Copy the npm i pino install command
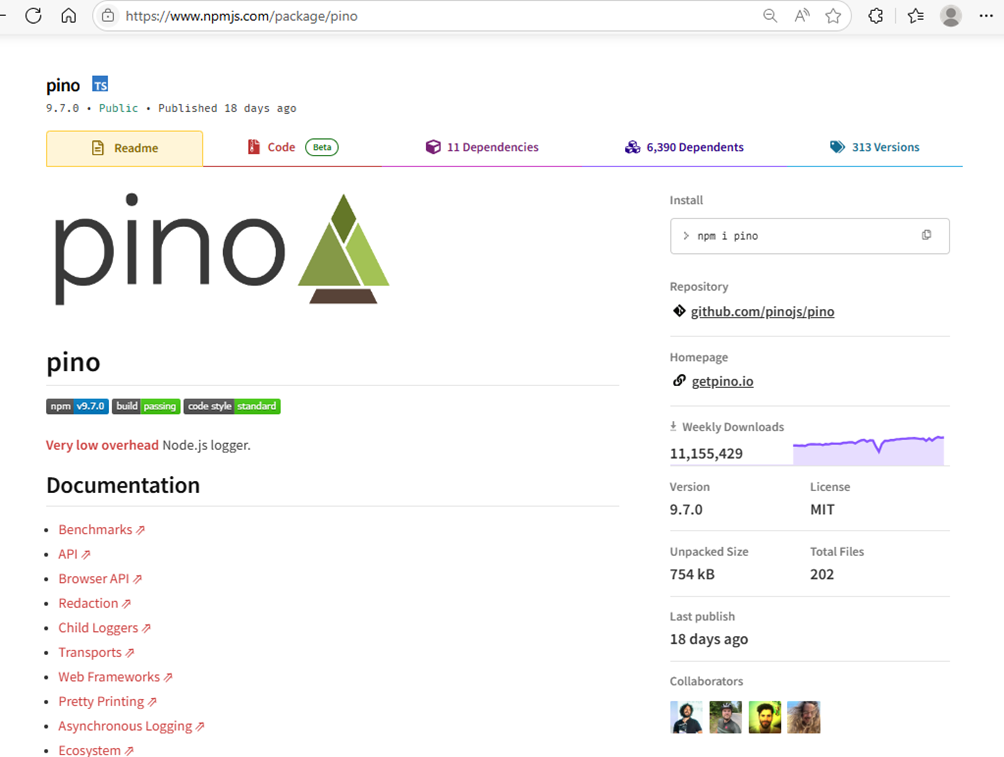 927,235
